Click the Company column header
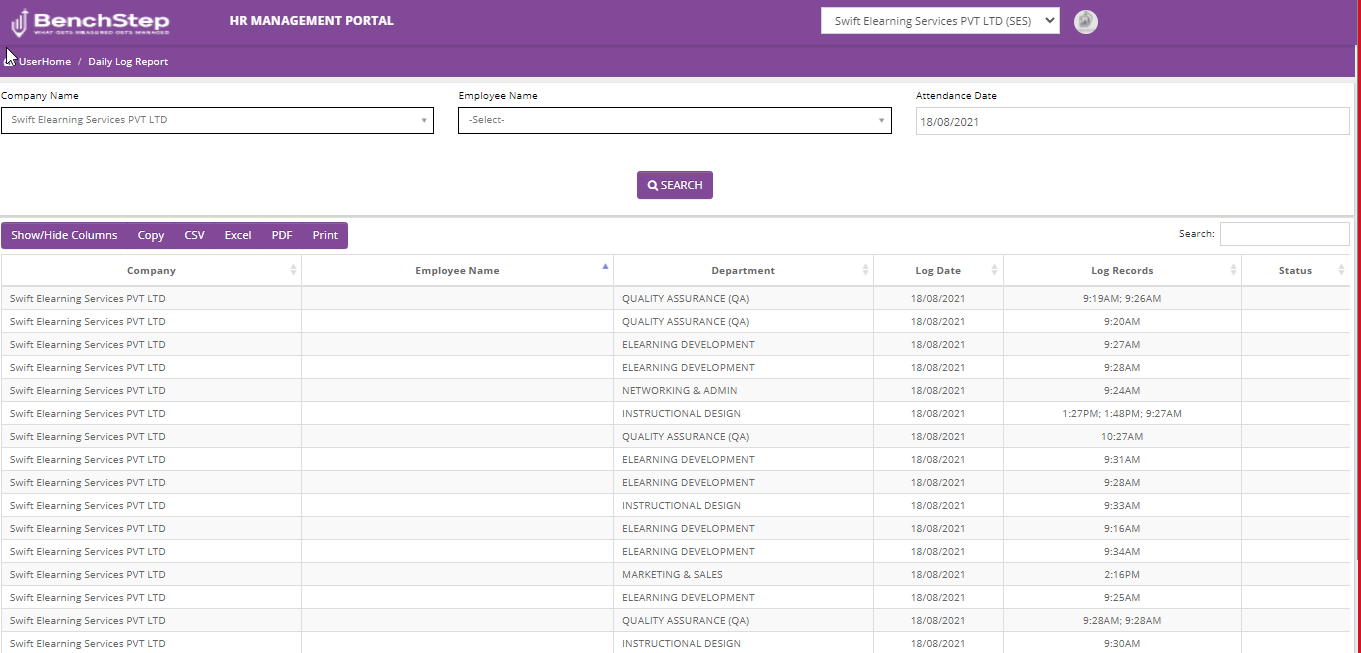1361x653 pixels. point(151,270)
